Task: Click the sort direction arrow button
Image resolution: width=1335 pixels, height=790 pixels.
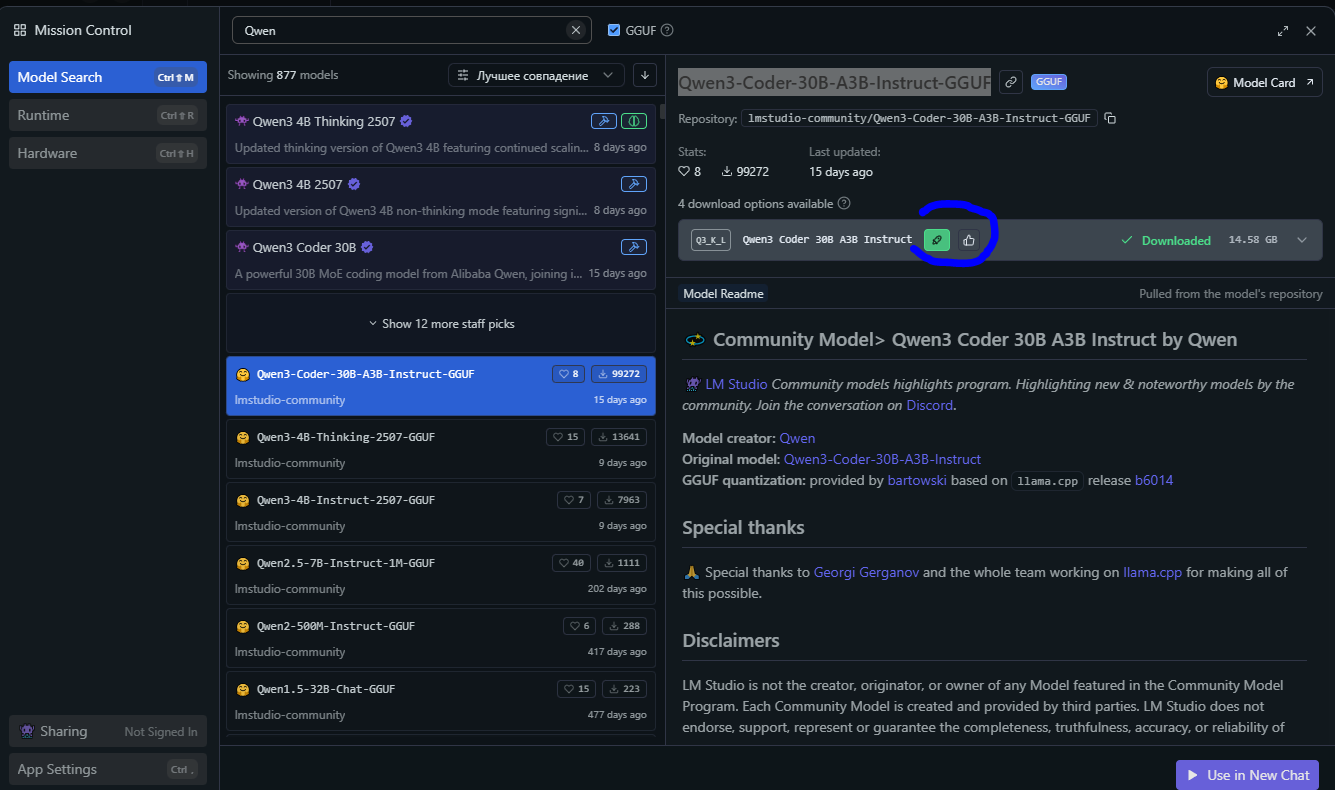Action: point(645,75)
